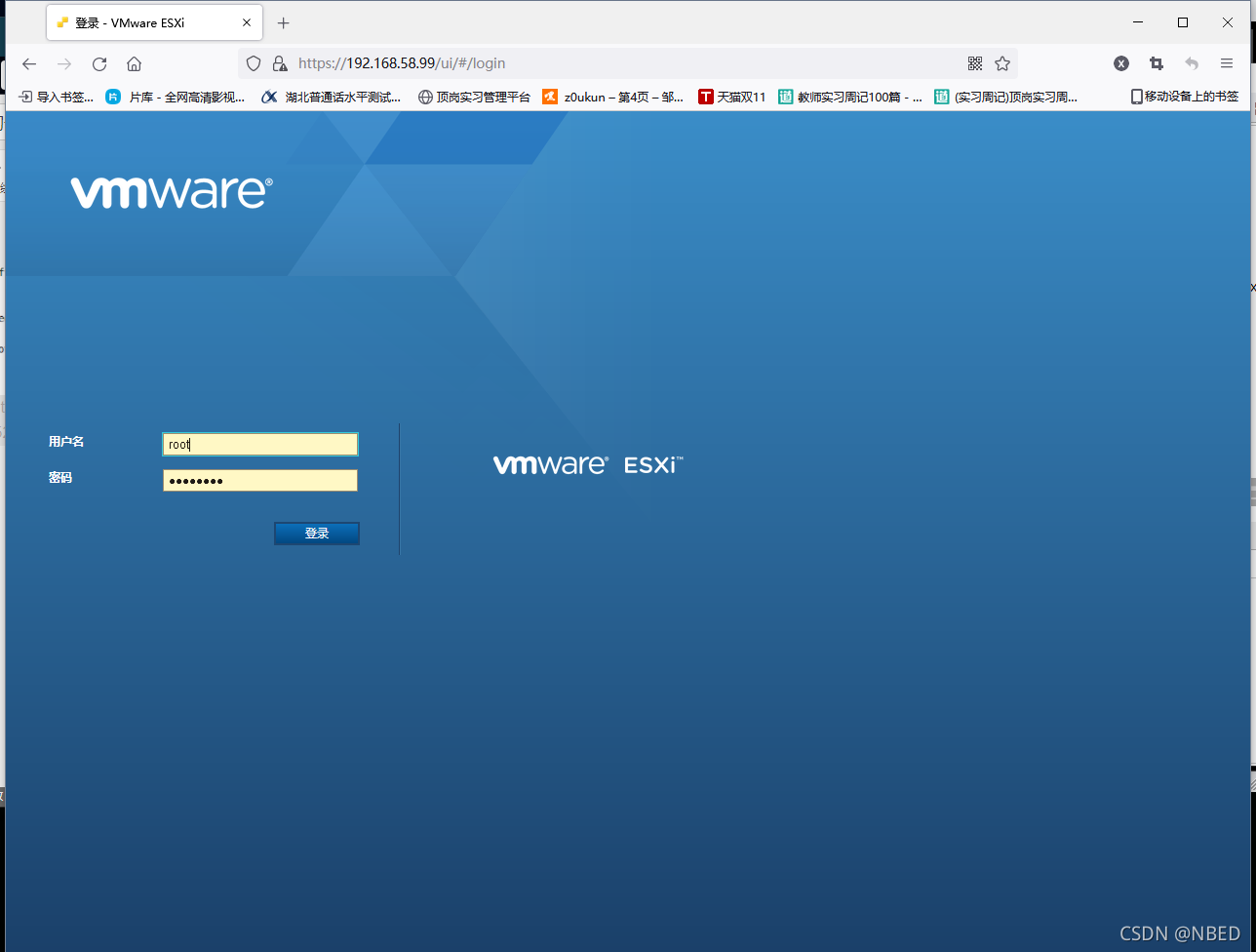Open the screenshot crop tool icon
The image size is (1256, 952).
click(1157, 63)
